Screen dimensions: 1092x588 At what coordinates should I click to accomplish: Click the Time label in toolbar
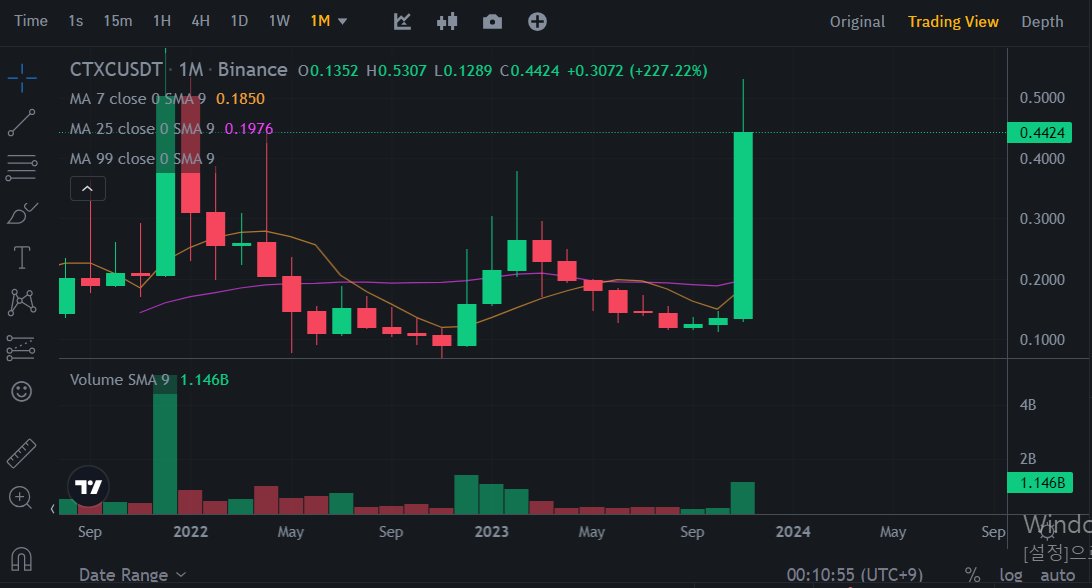(x=31, y=22)
